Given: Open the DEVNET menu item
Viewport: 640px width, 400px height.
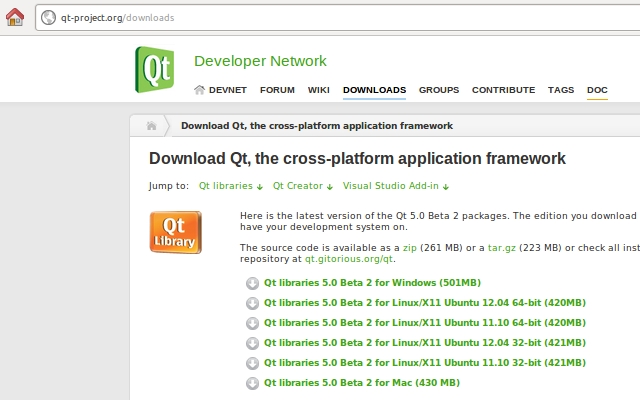Looking at the screenshot, I should point(228,90).
